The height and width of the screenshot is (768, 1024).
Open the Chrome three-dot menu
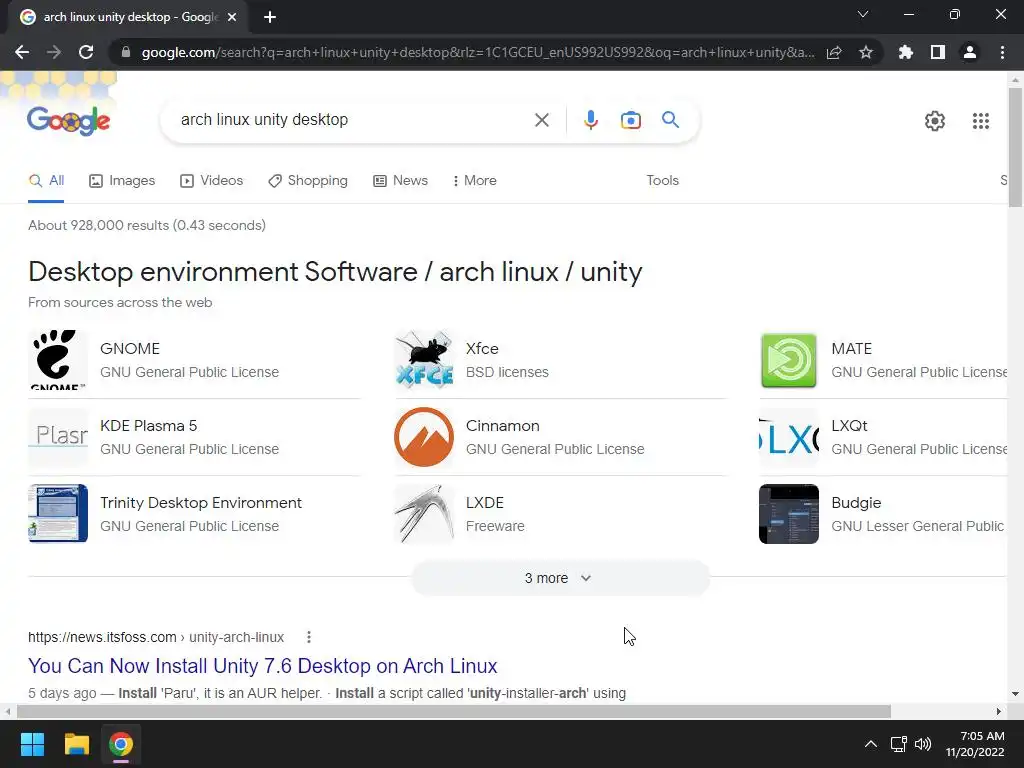point(1002,52)
